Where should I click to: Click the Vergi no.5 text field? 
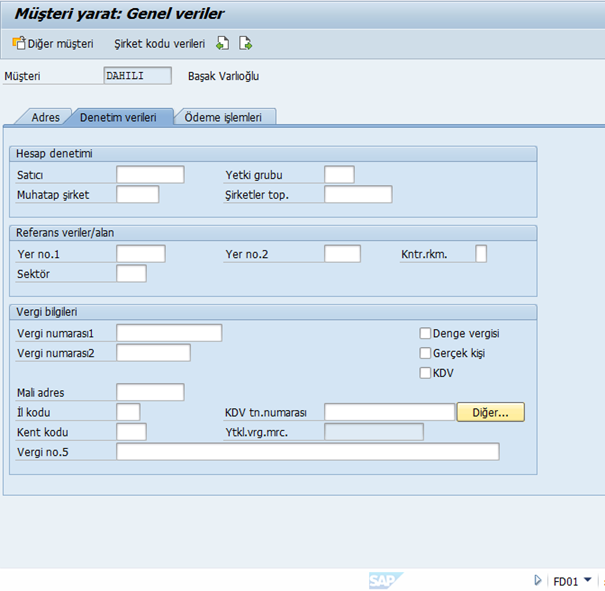point(307,452)
